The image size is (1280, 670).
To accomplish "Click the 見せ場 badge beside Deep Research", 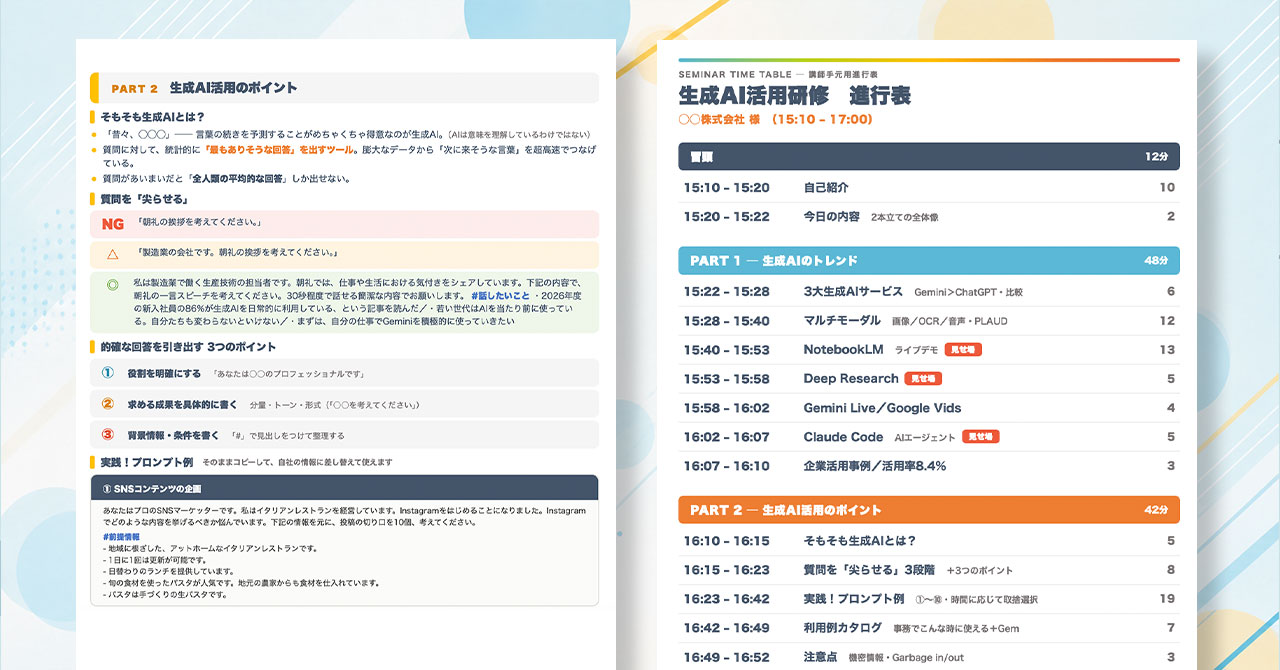I will coord(923,379).
